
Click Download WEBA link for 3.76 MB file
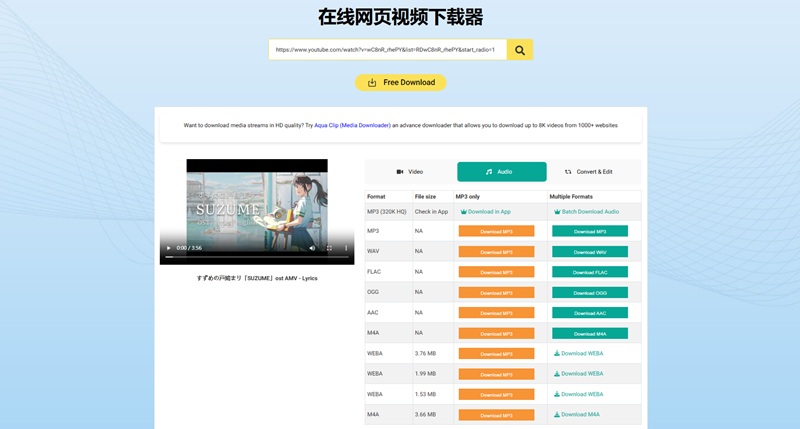pos(579,354)
